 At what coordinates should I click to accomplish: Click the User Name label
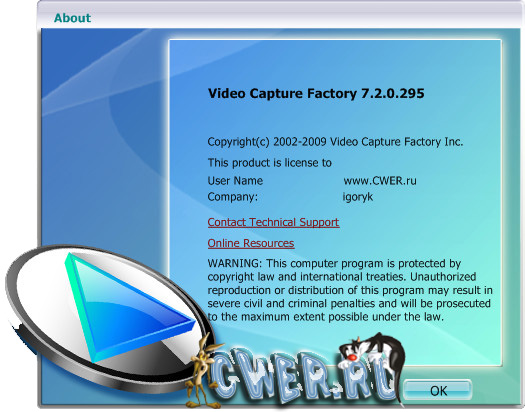[x=235, y=181]
